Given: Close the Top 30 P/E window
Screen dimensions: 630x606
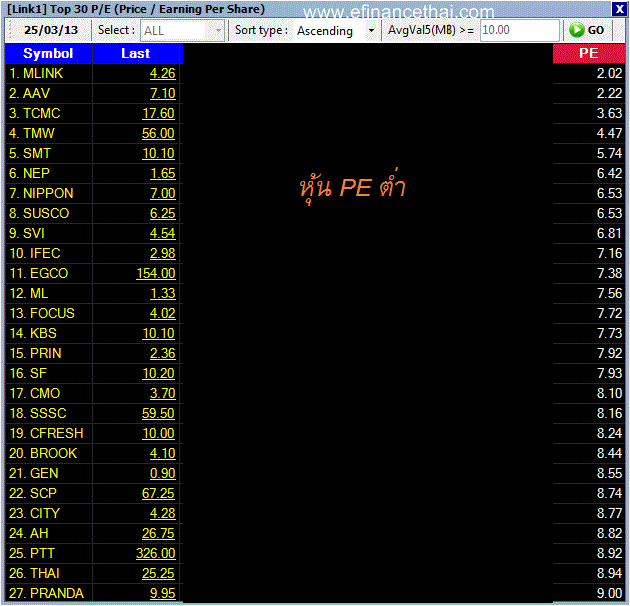Looking at the screenshot, I should coord(619,9).
